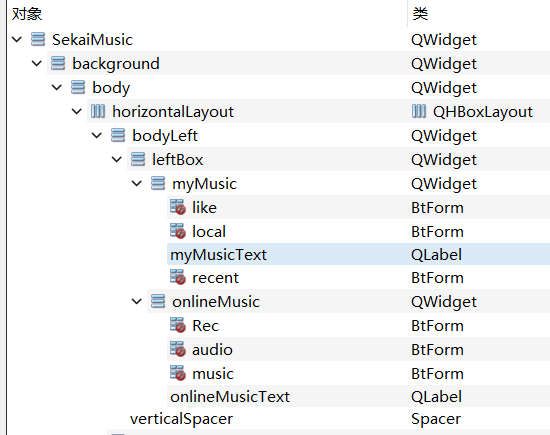This screenshot has width=550, height=435.
Task: Click the background widget icon
Action: [x=58, y=63]
